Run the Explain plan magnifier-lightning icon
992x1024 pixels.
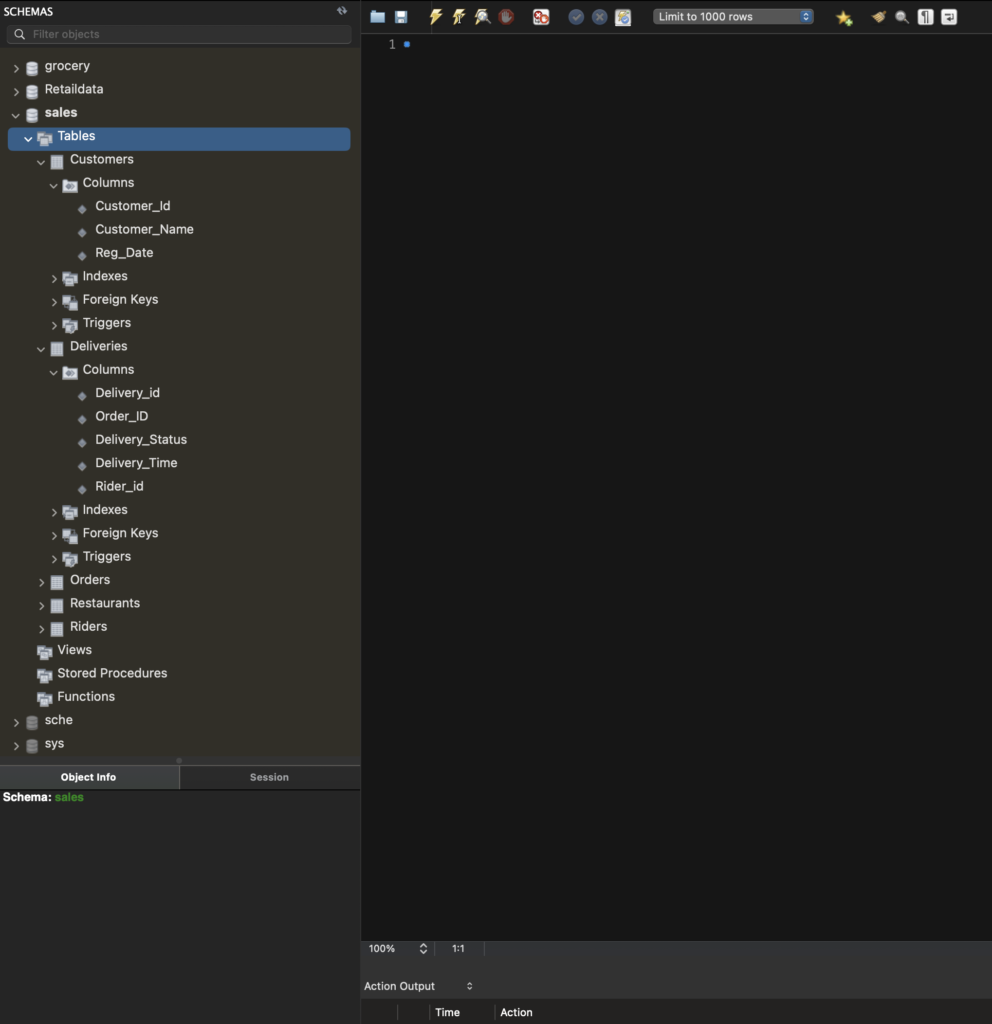(x=482, y=17)
